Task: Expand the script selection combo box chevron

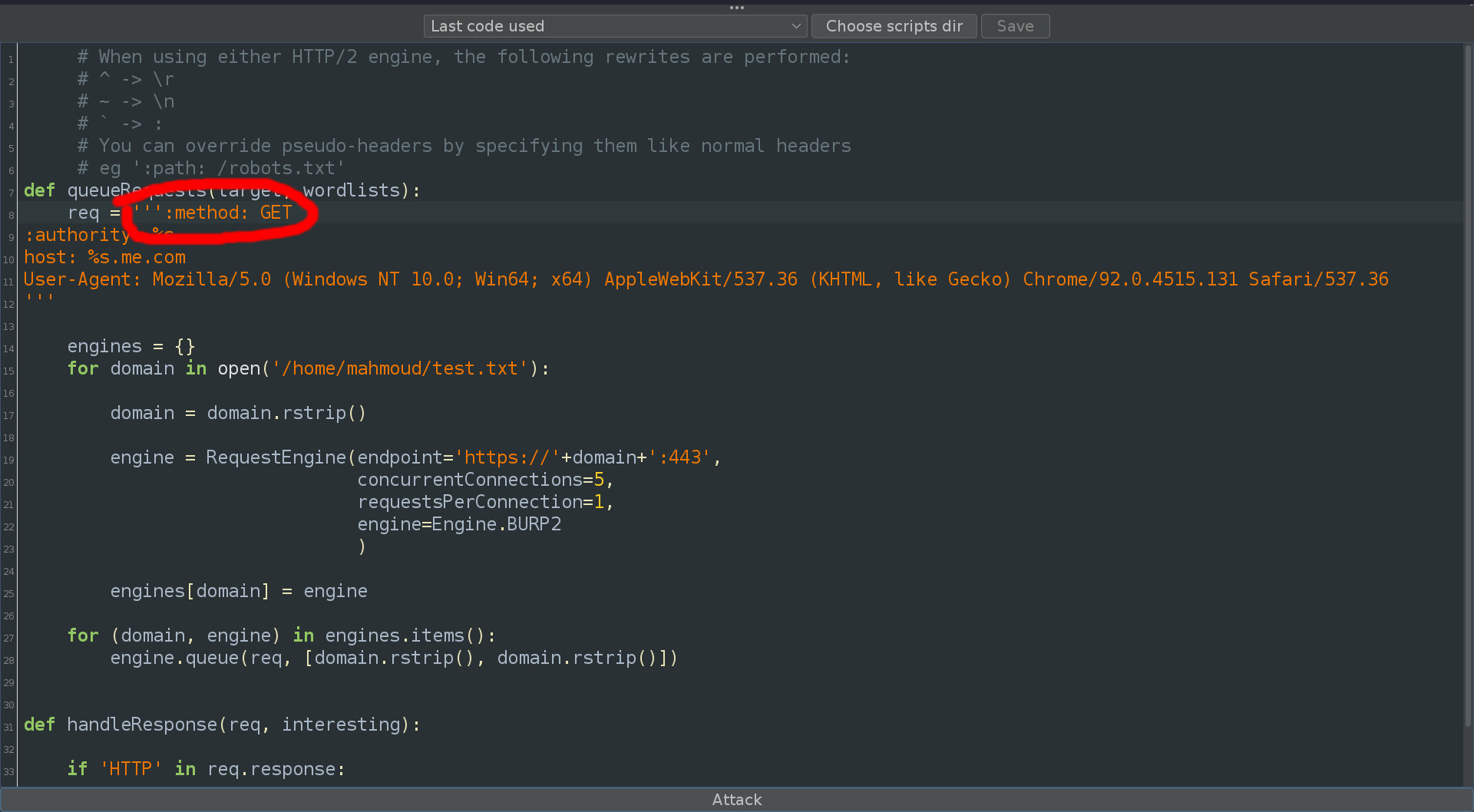Action: pos(796,25)
